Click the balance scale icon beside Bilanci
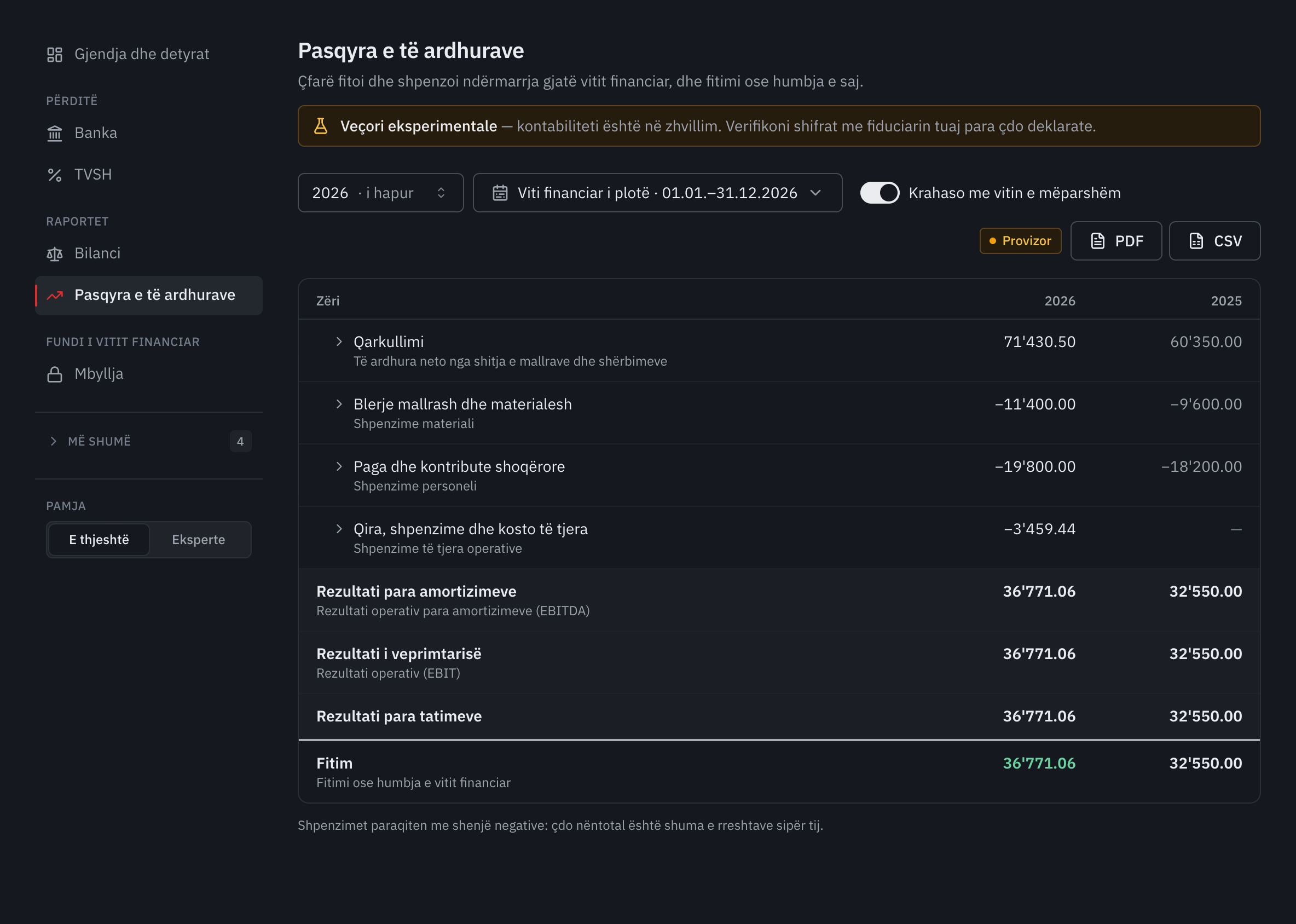 [55, 254]
